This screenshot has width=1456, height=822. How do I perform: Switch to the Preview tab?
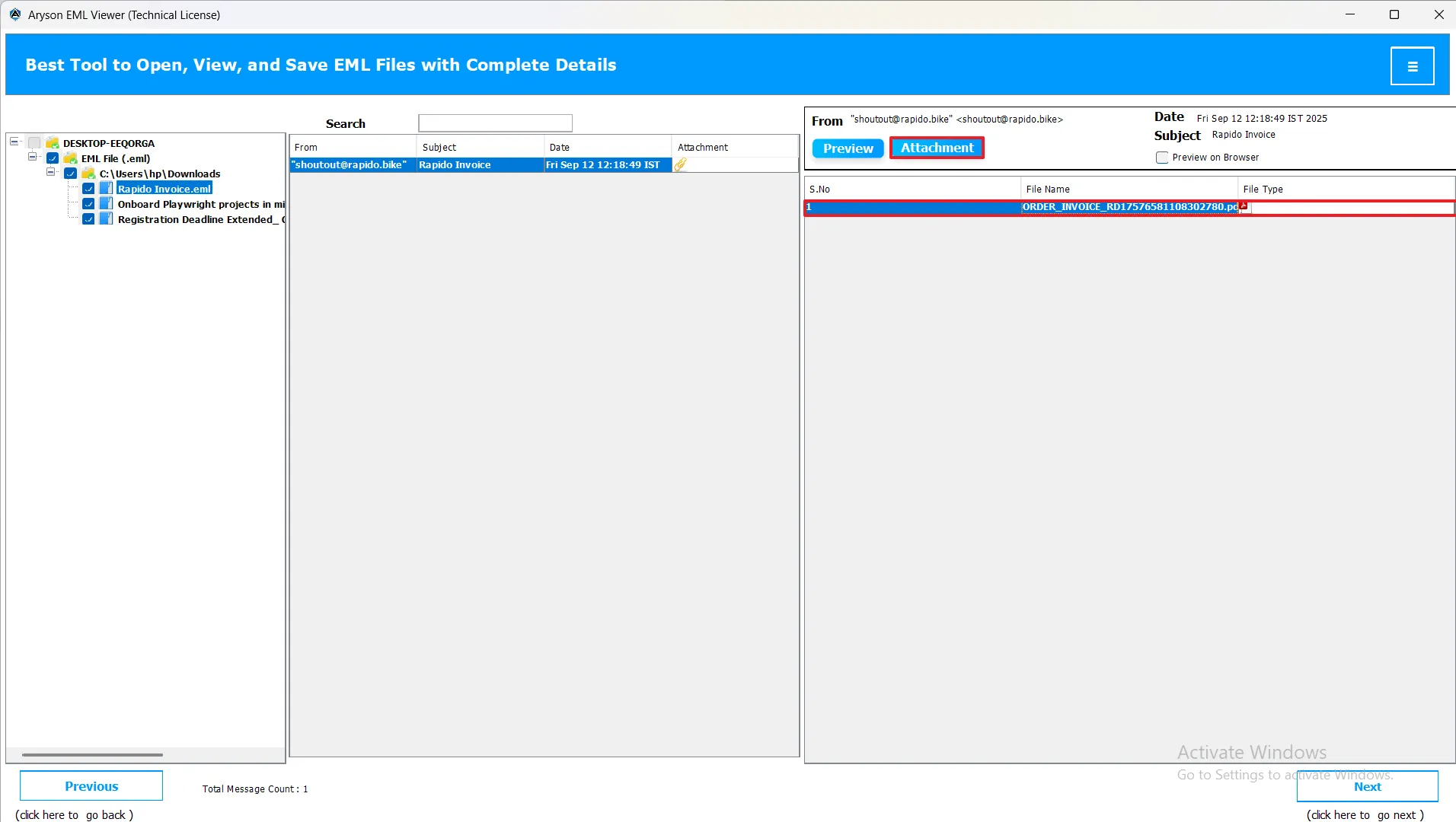848,148
